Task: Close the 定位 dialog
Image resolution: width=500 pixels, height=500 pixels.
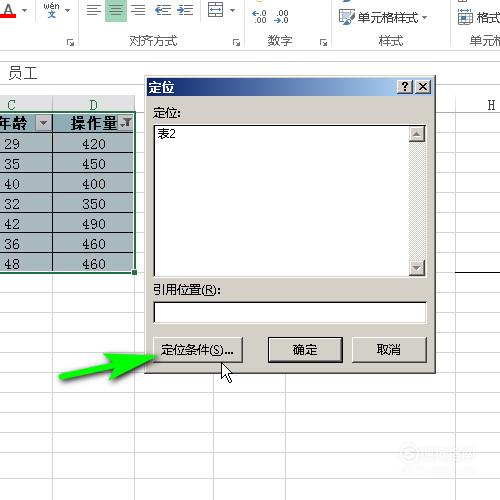Action: pyautogui.click(x=423, y=87)
